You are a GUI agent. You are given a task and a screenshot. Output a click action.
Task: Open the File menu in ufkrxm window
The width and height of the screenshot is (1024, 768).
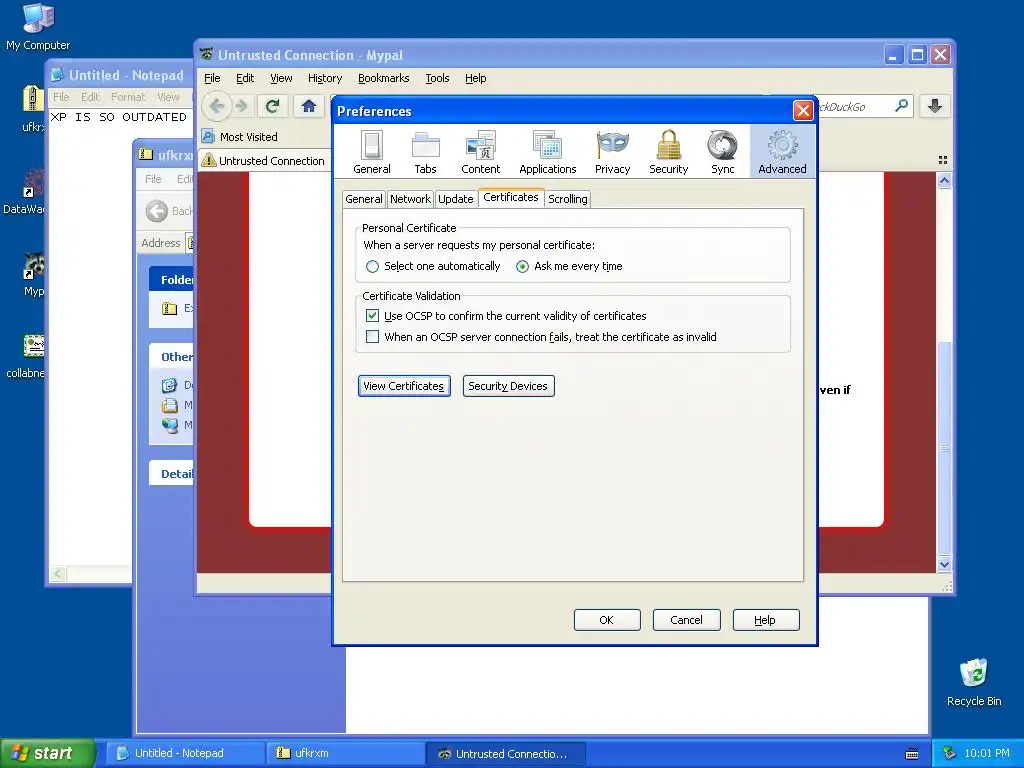[153, 179]
